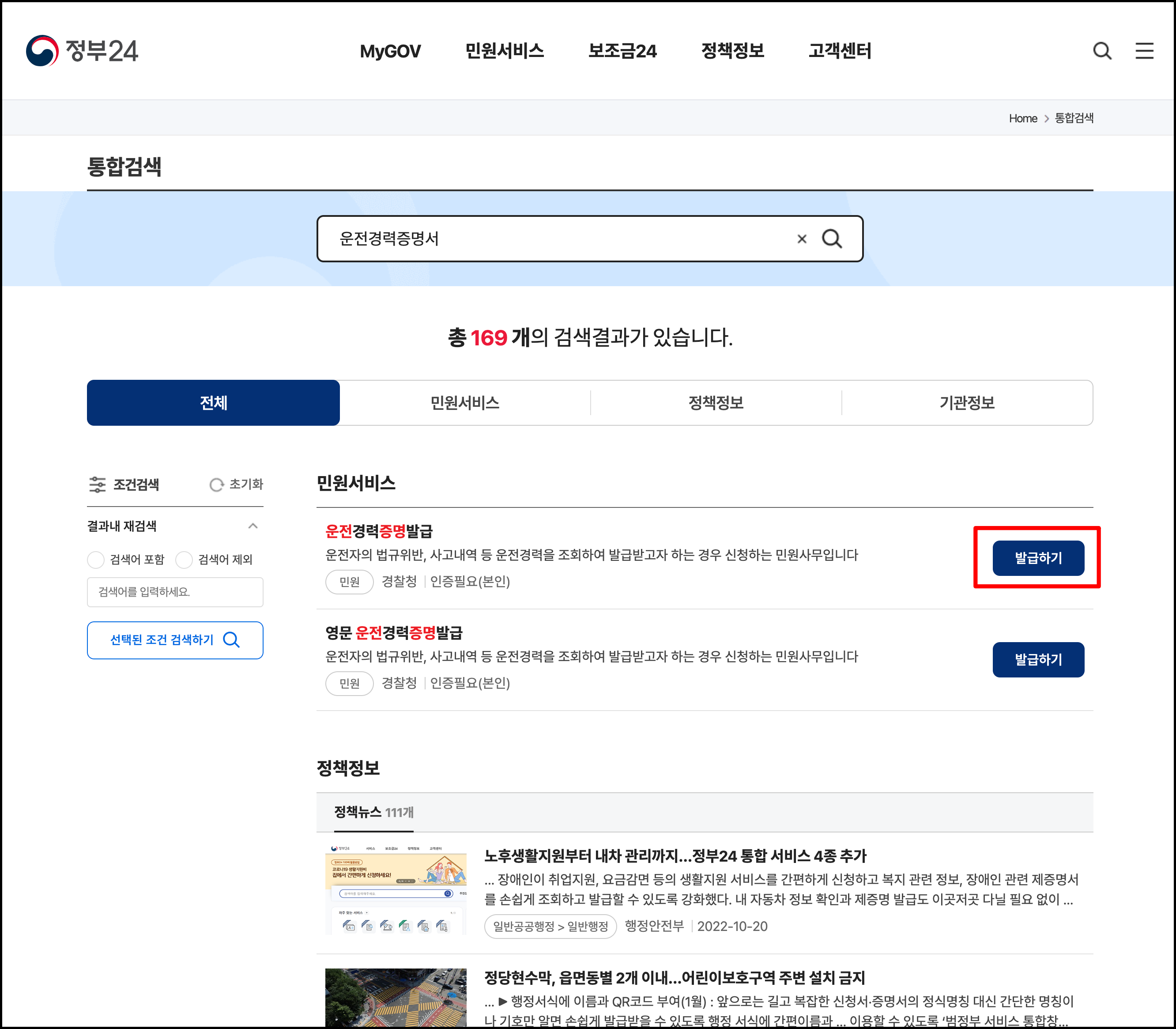Click 초기화 reset text
The width and height of the screenshot is (1176, 1029).
click(246, 484)
